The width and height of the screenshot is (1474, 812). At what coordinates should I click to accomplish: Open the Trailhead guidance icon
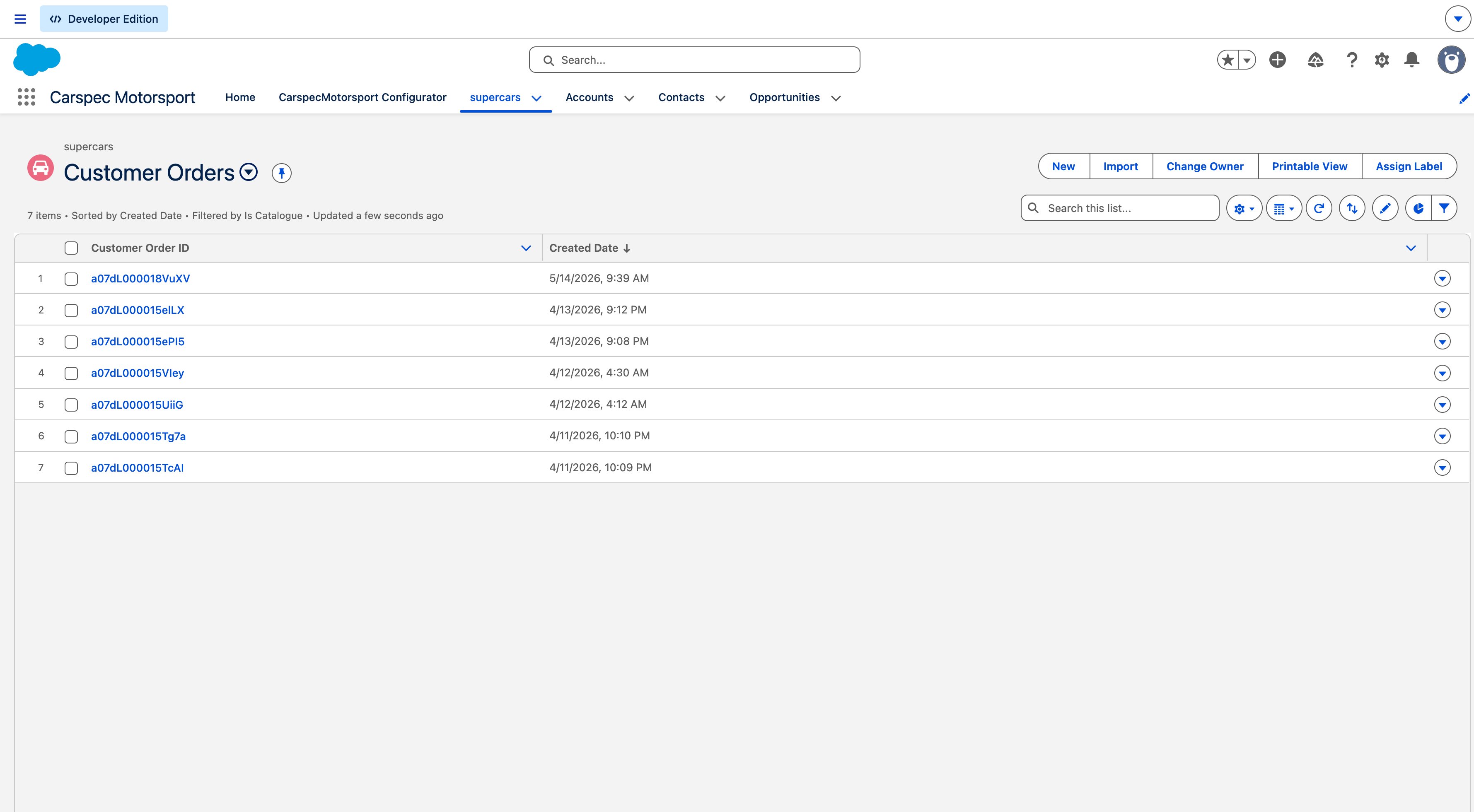point(1315,60)
